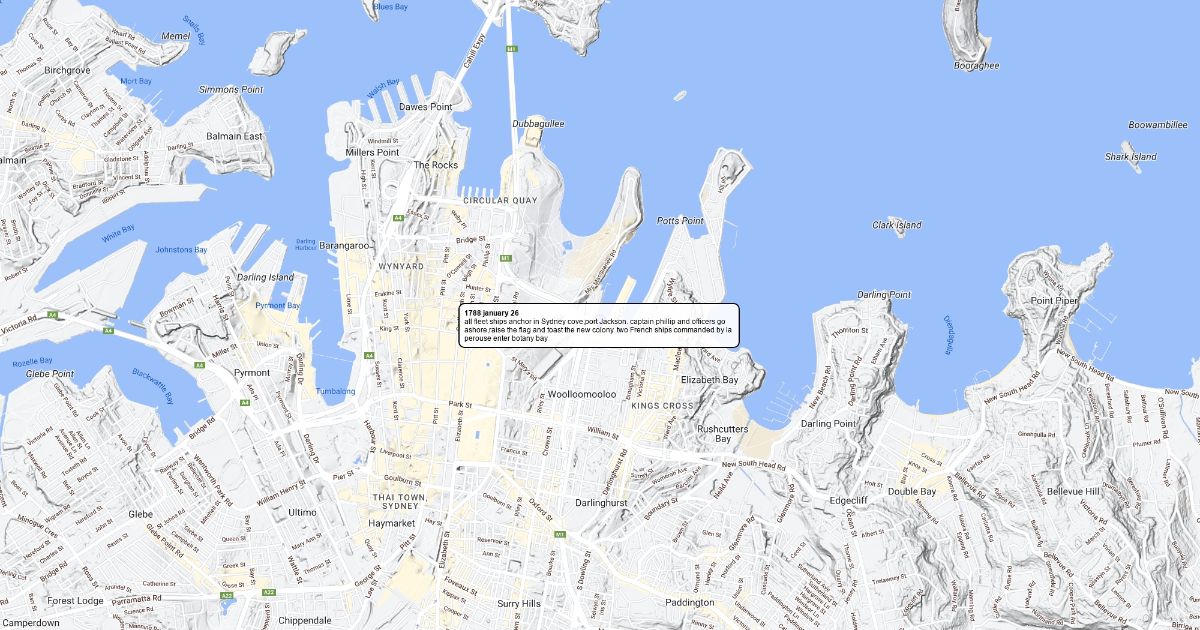Viewport: 1200px width, 630px height.
Task: Click the Pyrmont Bay label
Action: pyautogui.click(x=279, y=305)
